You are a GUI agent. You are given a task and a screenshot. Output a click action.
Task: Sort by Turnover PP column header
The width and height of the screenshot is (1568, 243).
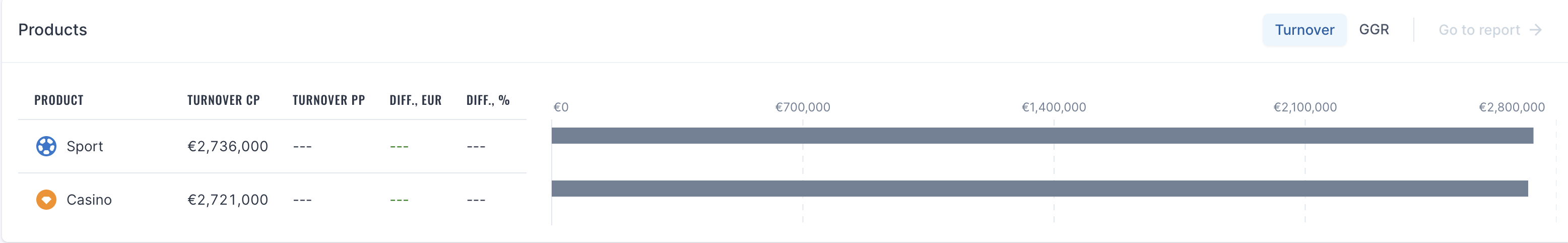pyautogui.click(x=329, y=100)
